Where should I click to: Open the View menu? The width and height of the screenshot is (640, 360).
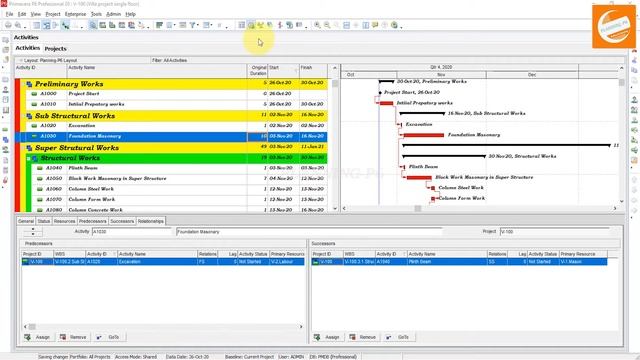[36, 14]
